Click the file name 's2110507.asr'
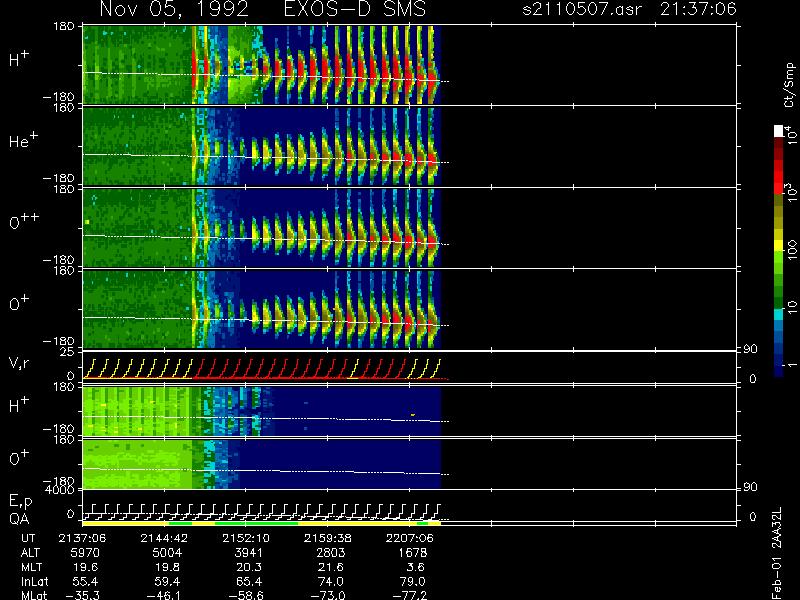This screenshot has height=600, width=800. point(582,9)
